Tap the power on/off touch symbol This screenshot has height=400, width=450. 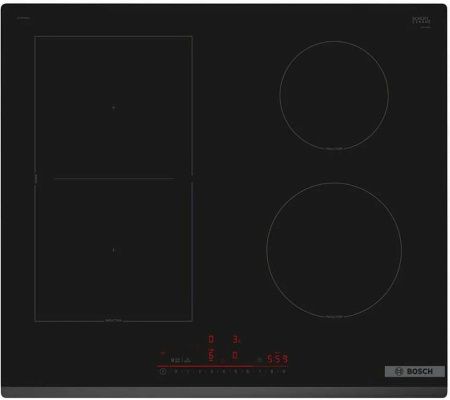click(x=163, y=372)
